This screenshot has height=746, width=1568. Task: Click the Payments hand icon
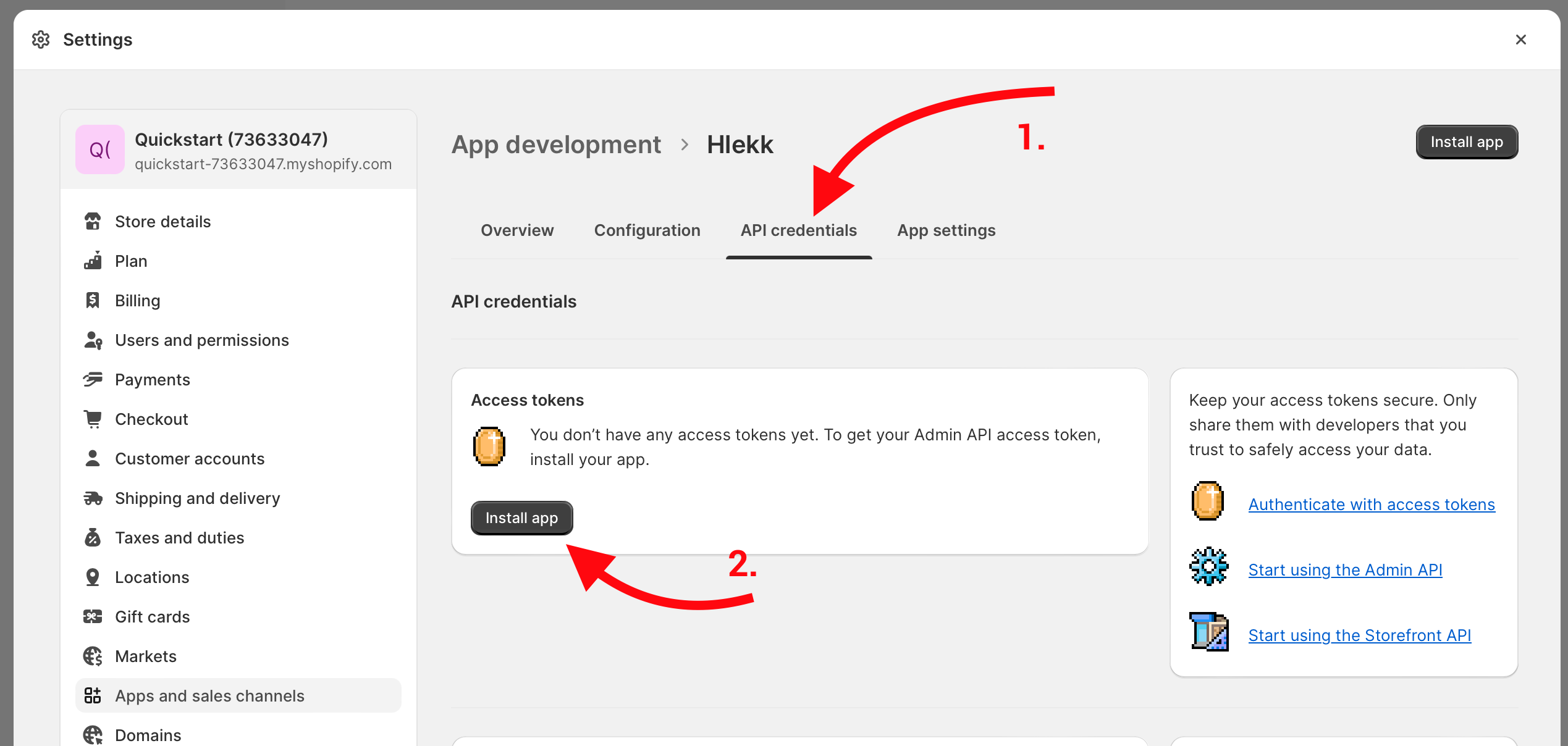93,380
